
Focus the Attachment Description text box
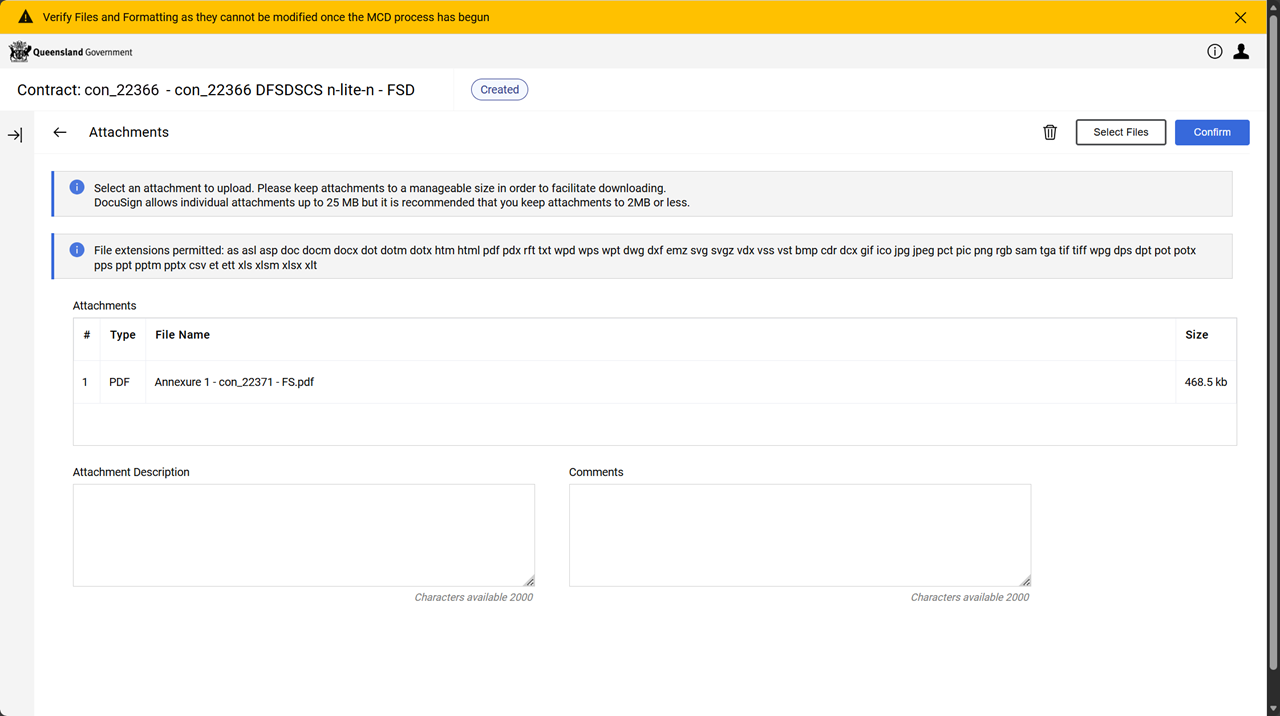303,535
